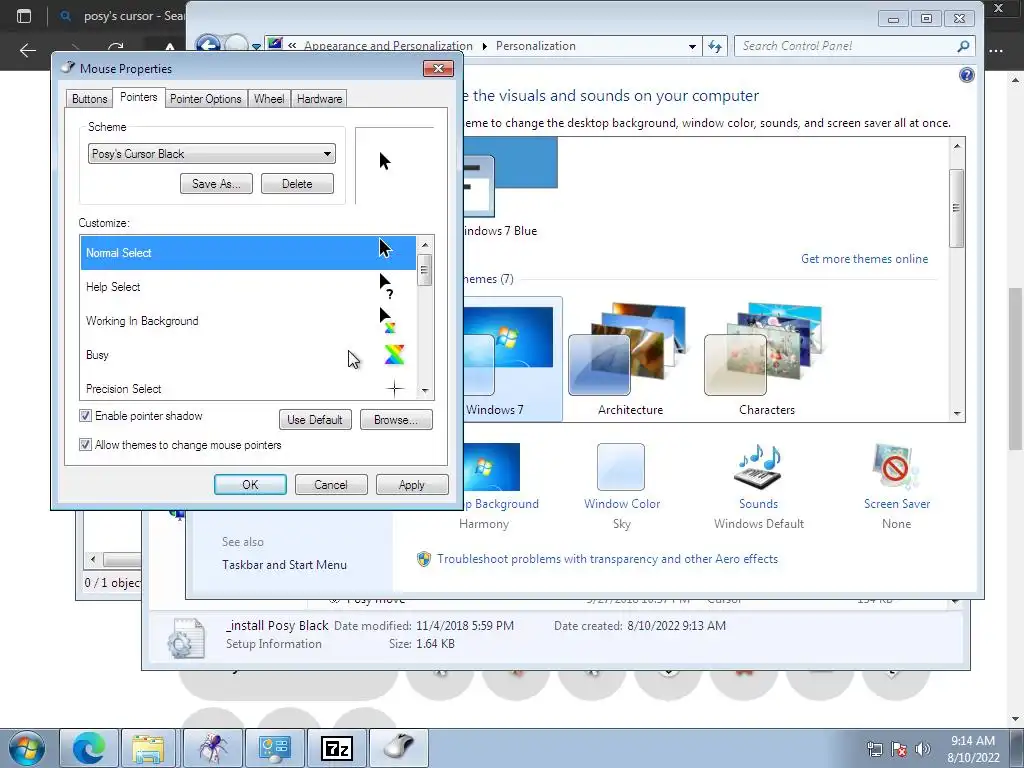This screenshot has height=768, width=1024.
Task: Open the Window Color swatch icon
Action: click(620, 466)
